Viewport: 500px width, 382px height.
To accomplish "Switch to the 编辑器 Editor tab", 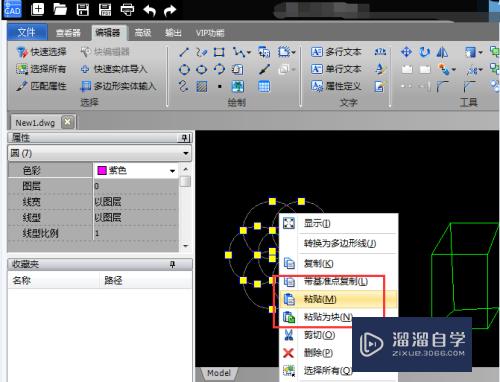I will [108, 33].
